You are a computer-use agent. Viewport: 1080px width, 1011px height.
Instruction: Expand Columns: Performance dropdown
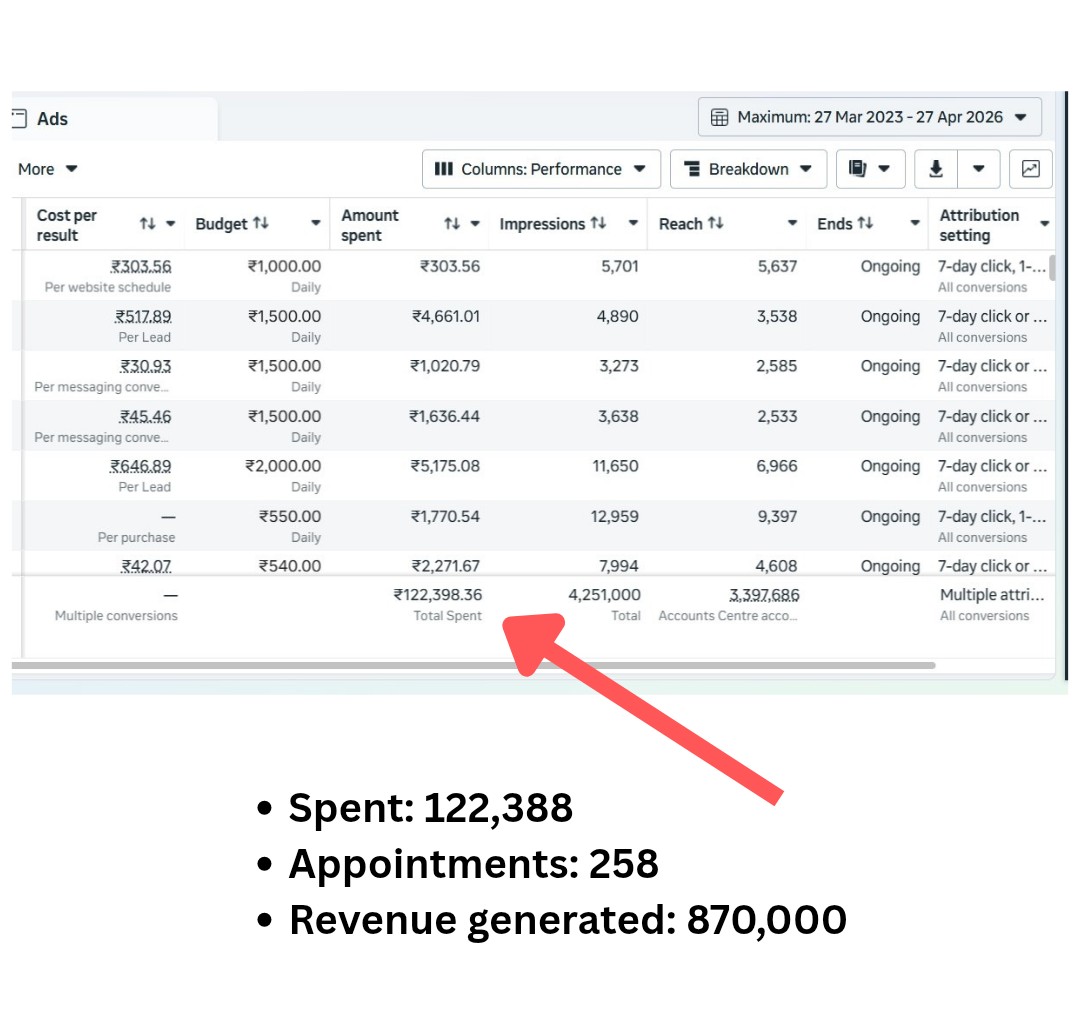(x=541, y=169)
